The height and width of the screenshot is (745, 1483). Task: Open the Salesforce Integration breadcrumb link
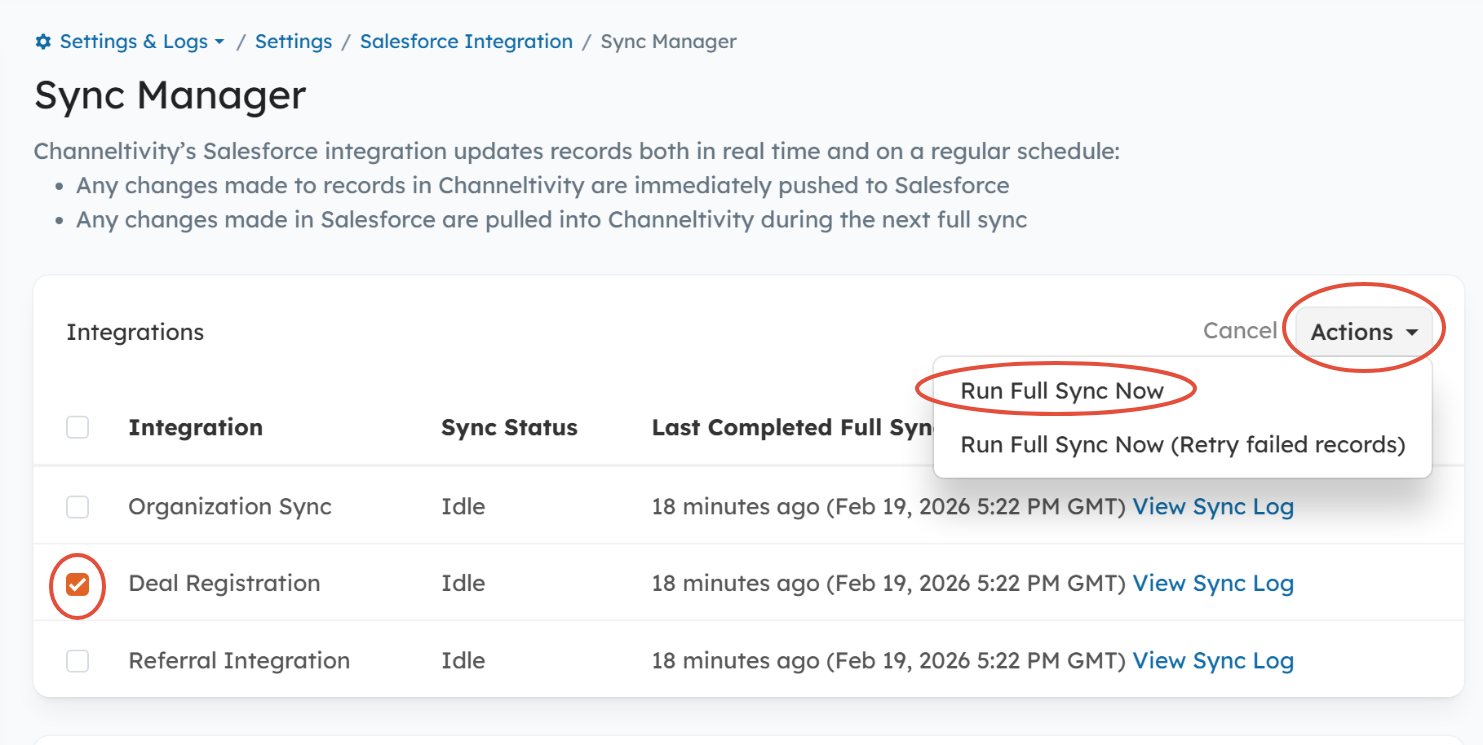tap(466, 42)
